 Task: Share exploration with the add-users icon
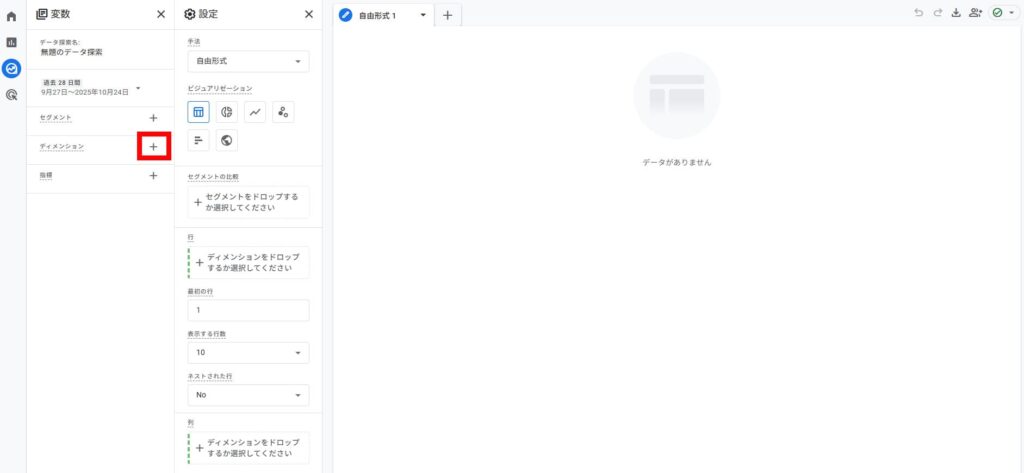click(x=975, y=14)
